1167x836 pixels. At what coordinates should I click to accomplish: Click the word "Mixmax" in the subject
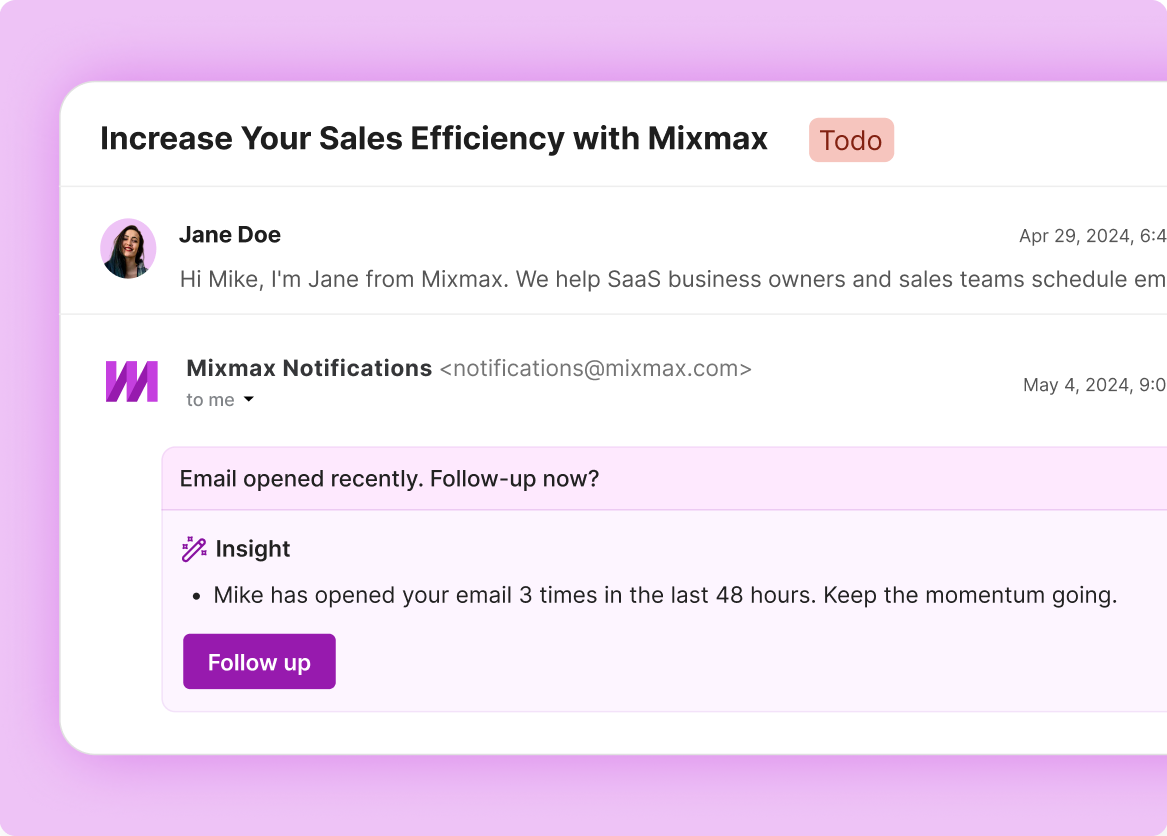tap(707, 139)
